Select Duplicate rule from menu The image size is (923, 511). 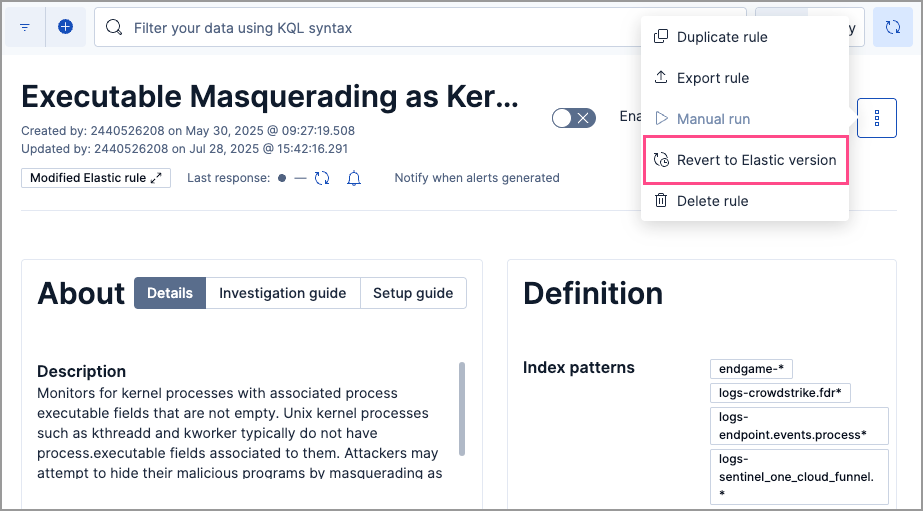722,37
